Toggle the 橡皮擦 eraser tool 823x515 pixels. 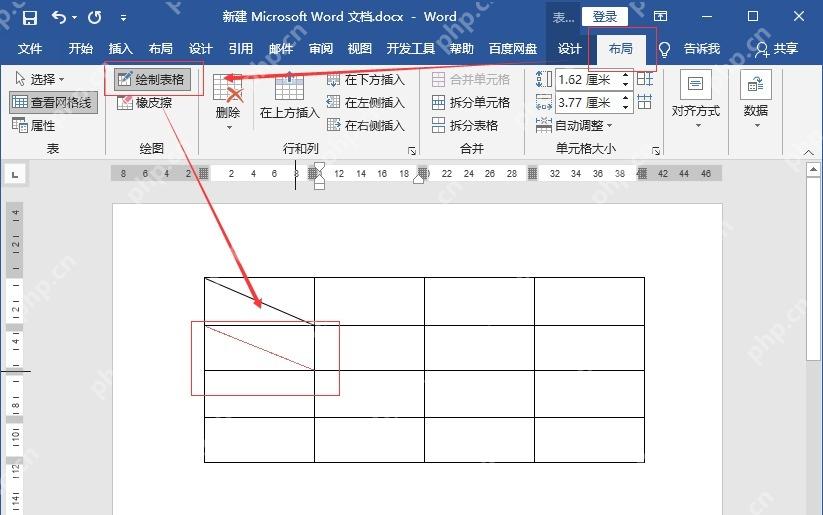(x=145, y=102)
